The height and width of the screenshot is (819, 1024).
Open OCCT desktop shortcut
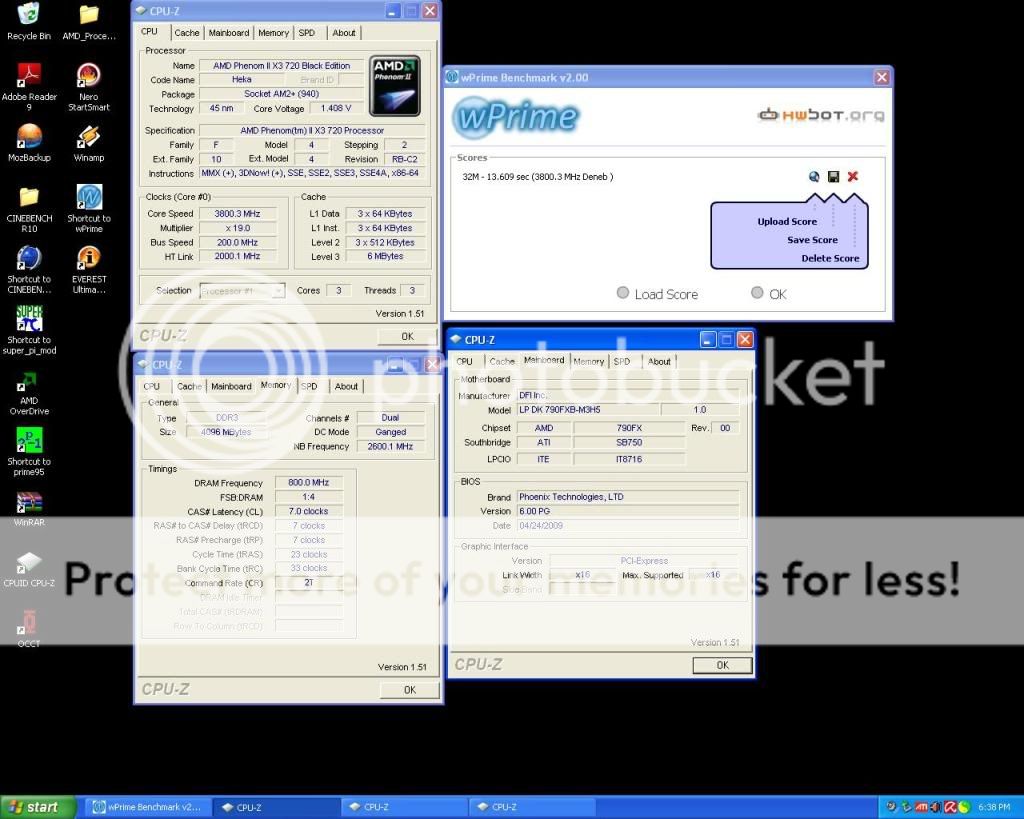coord(29,628)
